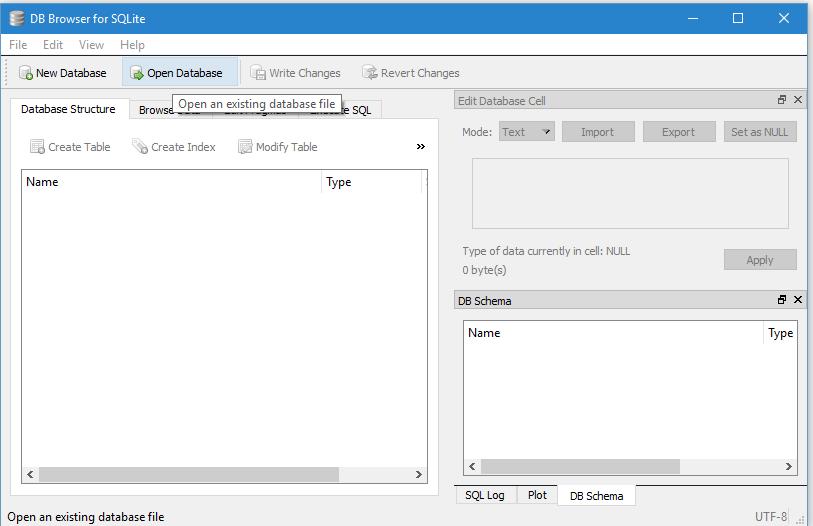The image size is (813, 526).
Task: Open the View menu
Action: (x=91, y=45)
